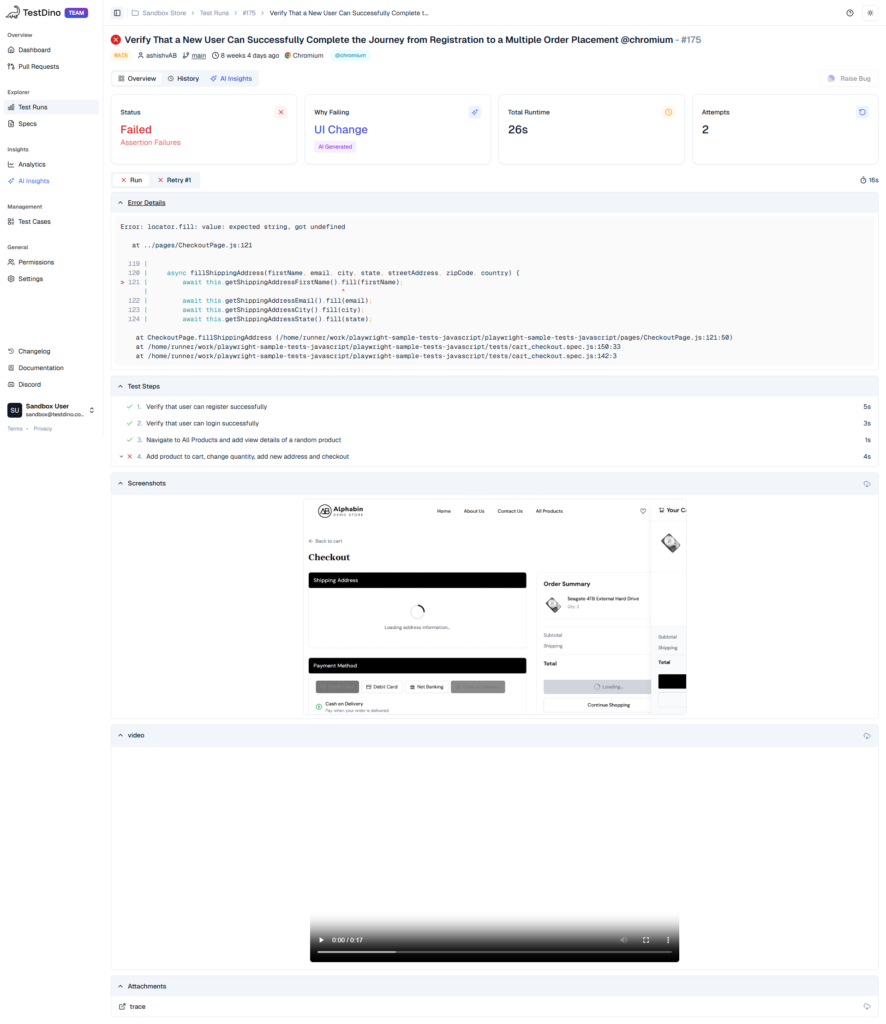The width and height of the screenshot is (886, 1024).
Task: Collapse the Test Steps section
Action: [120, 386]
